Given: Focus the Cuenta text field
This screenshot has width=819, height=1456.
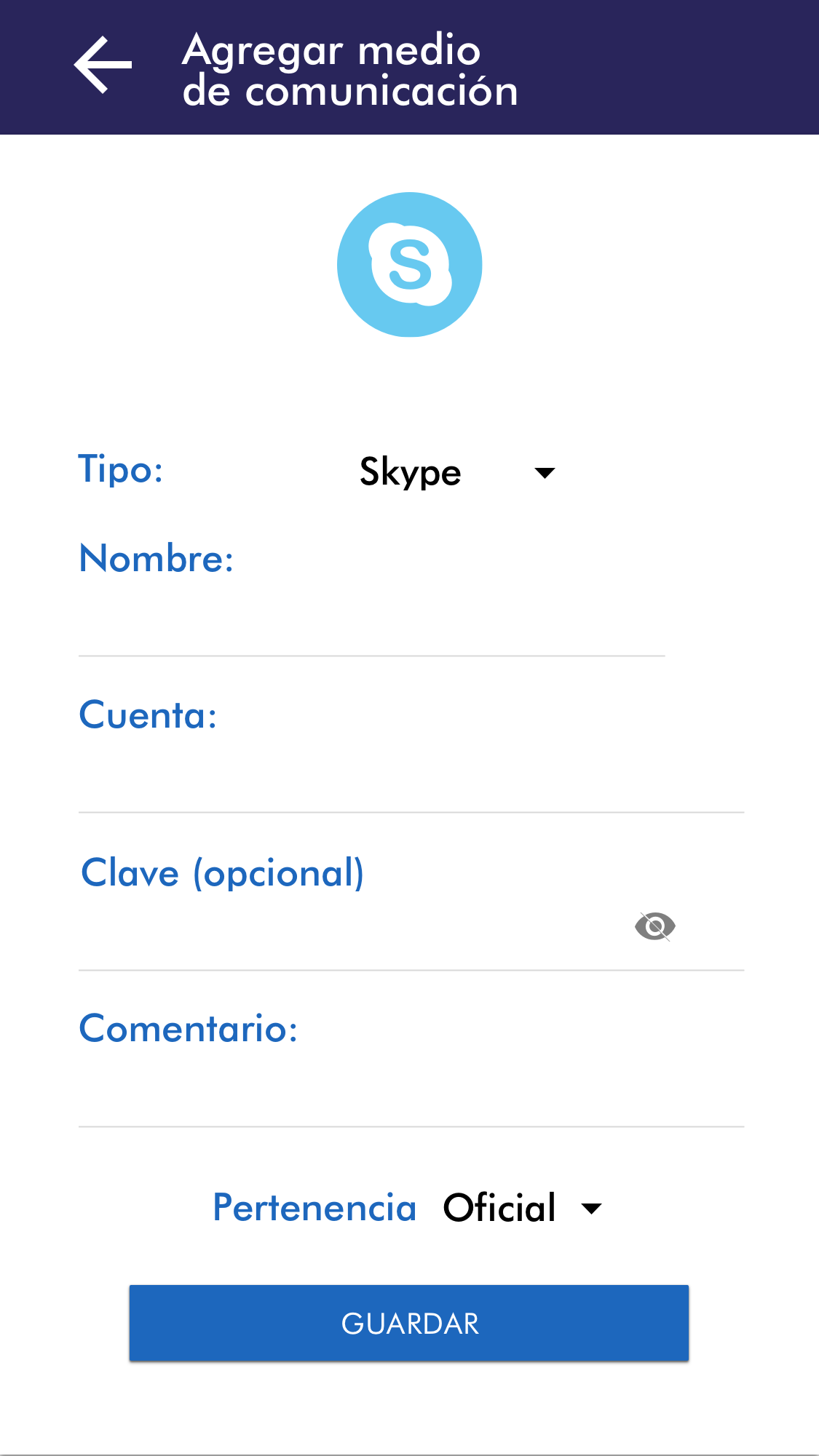Looking at the screenshot, I should tap(411, 783).
